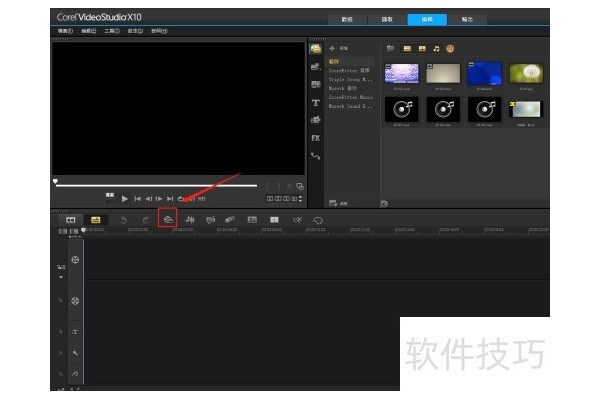This screenshot has width=600, height=400.
Task: Open the Transition library icon
Action: pyautogui.click(x=316, y=85)
